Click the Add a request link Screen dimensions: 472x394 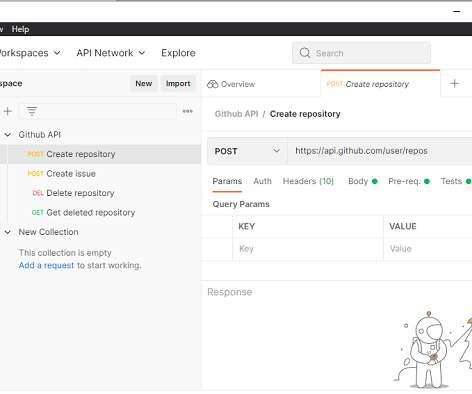pyautogui.click(x=46, y=265)
